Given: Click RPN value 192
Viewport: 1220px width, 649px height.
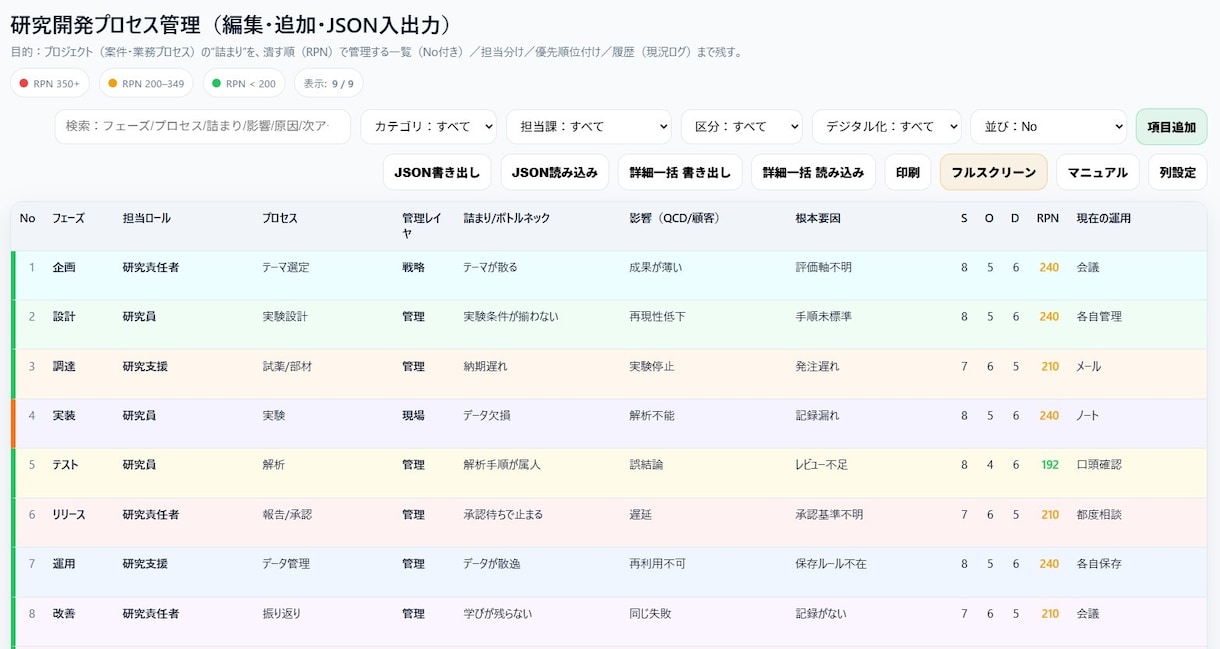Looking at the screenshot, I should click(x=1049, y=464).
